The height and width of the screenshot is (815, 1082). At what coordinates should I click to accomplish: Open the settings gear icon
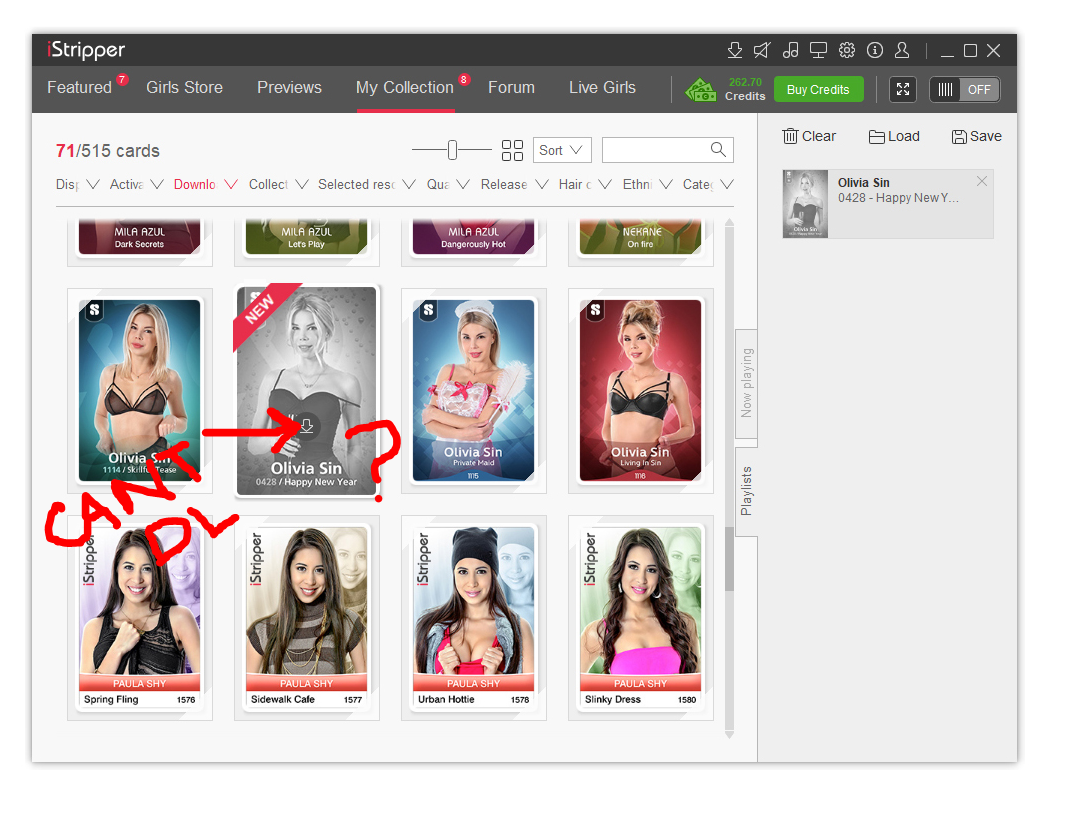pyautogui.click(x=847, y=51)
